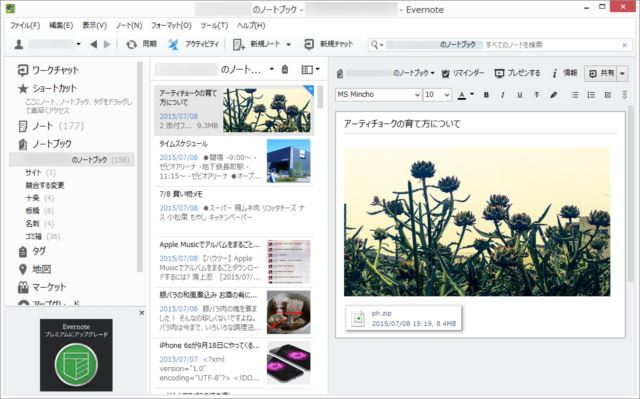Viewport: 640px width, 399px height.
Task: Click プレゼンする presentation button
Action: pyautogui.click(x=517, y=73)
